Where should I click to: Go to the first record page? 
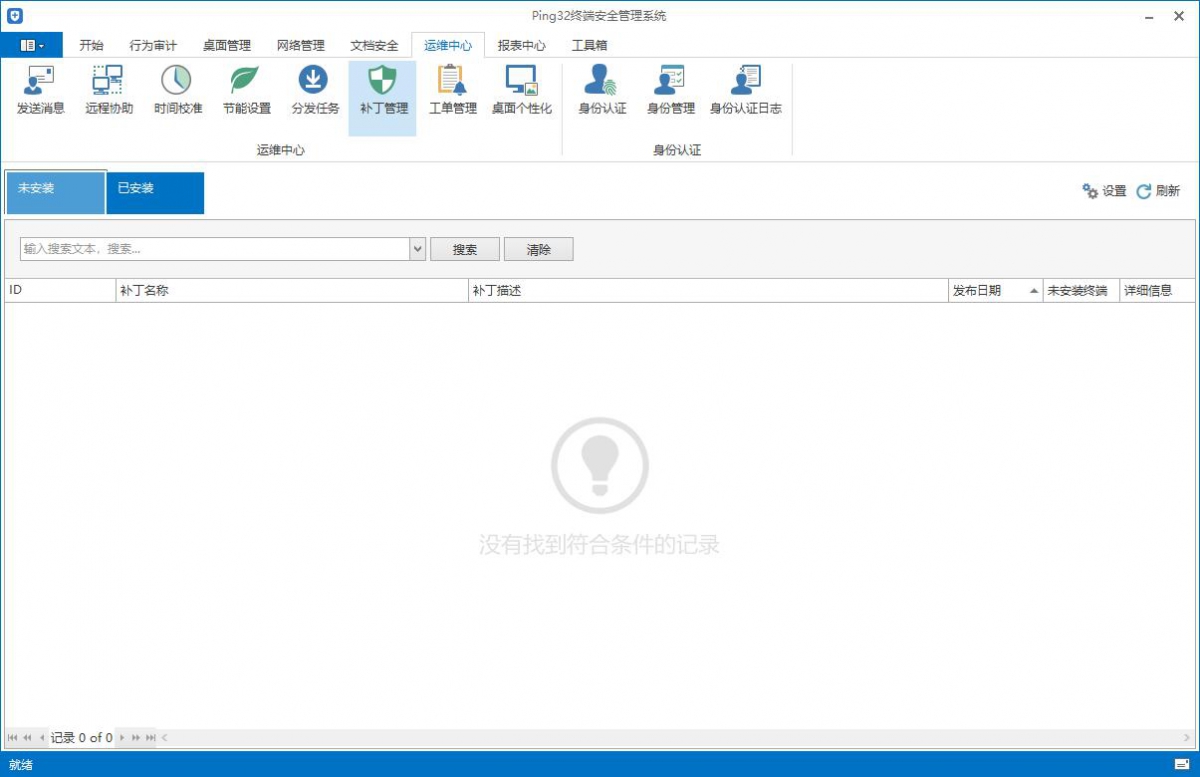click(x=13, y=738)
